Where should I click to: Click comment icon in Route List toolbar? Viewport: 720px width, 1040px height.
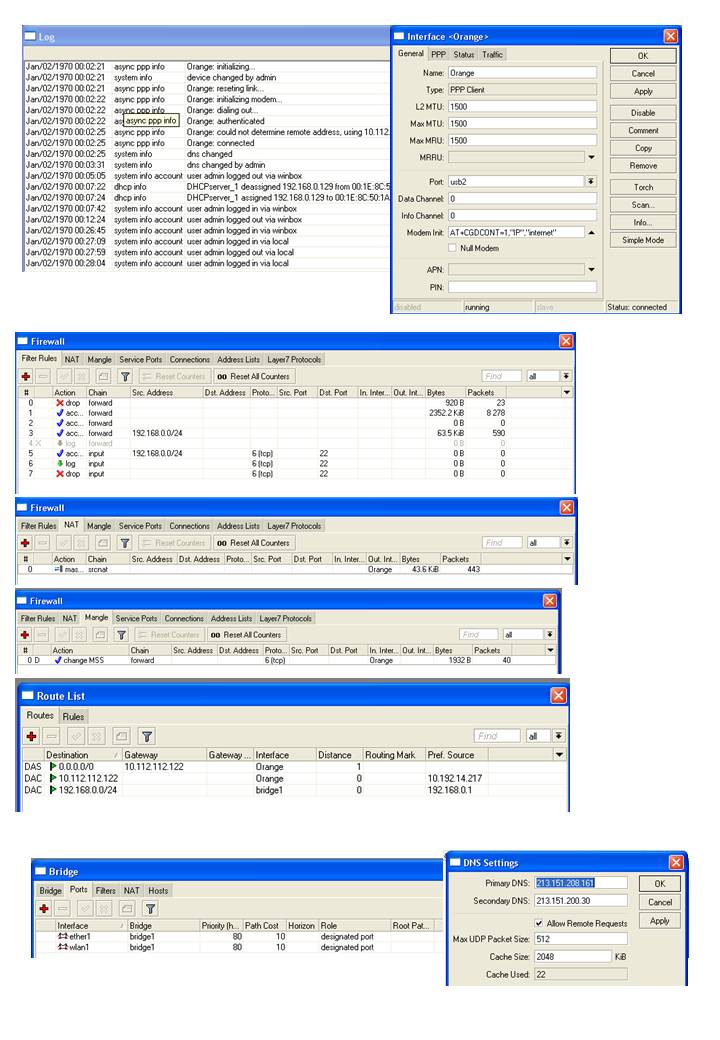(121, 736)
